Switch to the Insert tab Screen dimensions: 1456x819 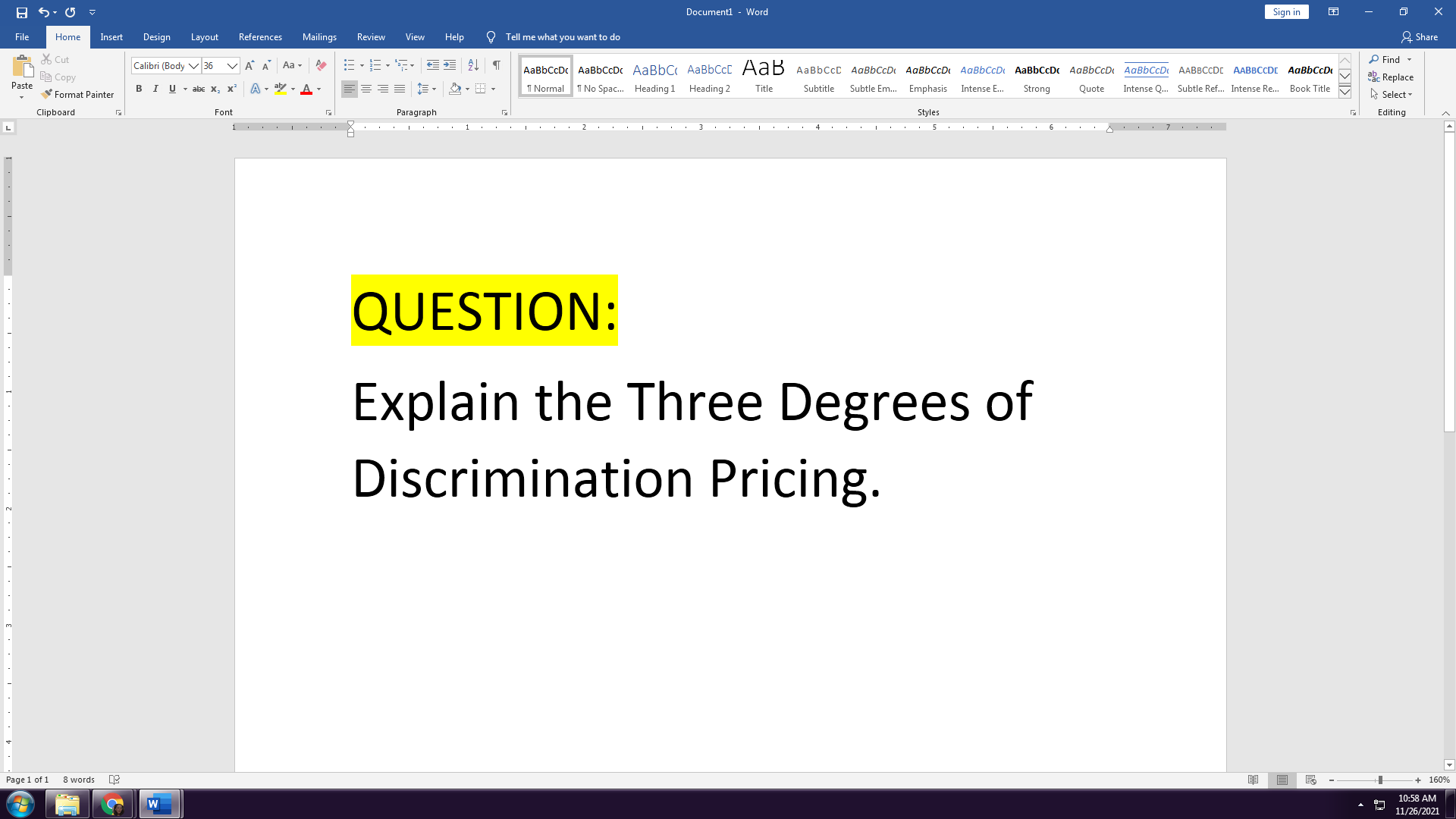pos(111,37)
